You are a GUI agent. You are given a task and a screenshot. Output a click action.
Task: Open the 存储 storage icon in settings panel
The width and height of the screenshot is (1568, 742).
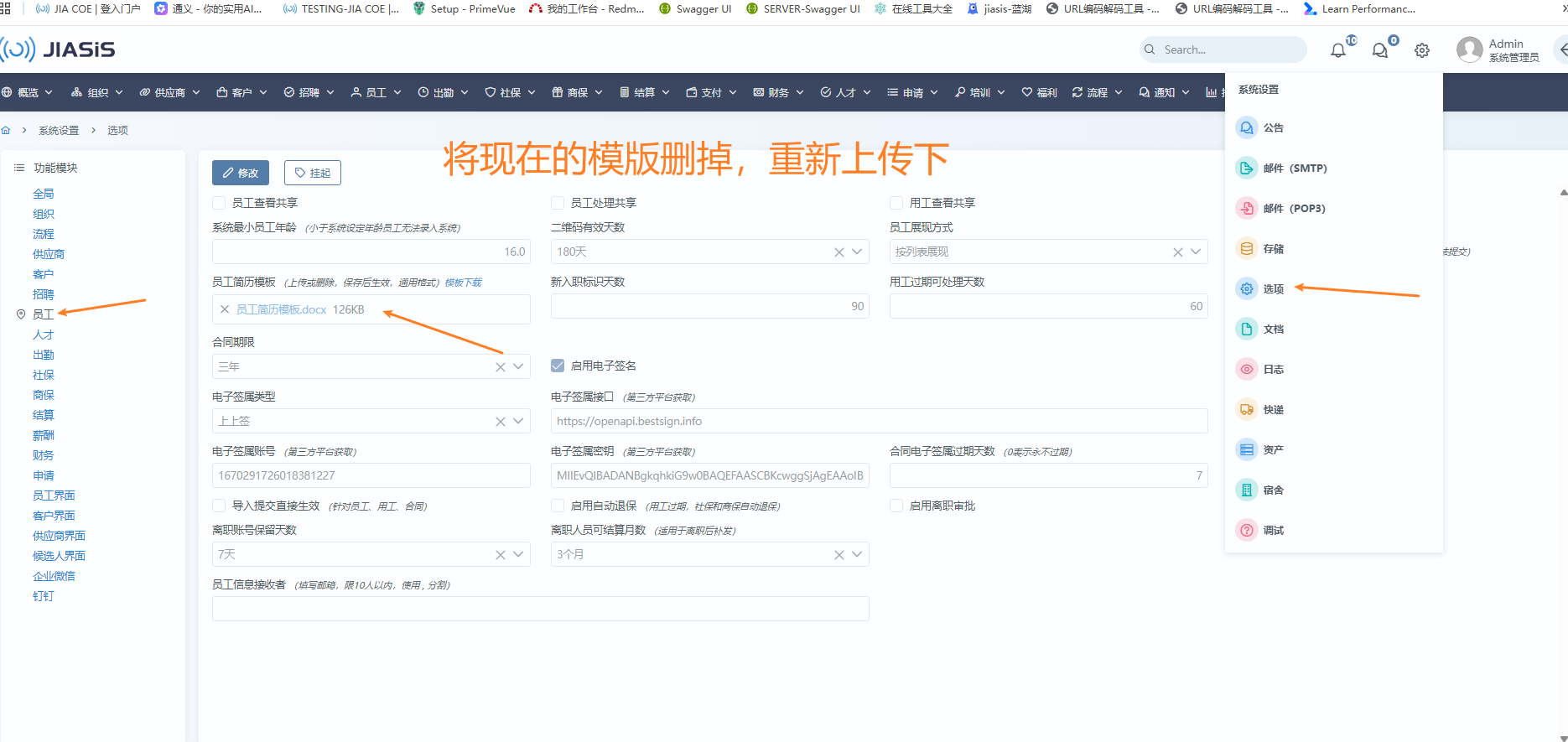point(1247,249)
